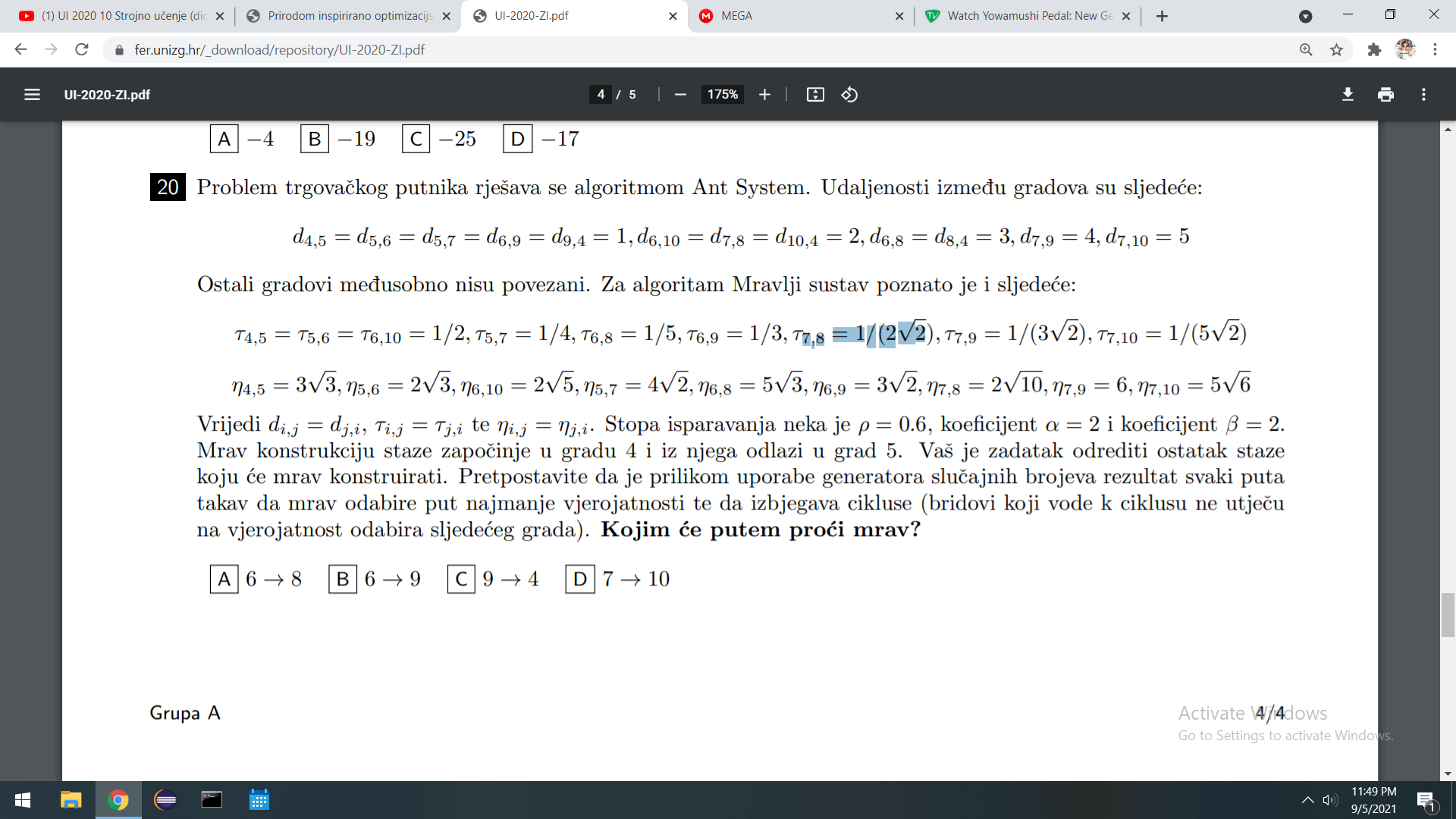Click answer option D −17
The image size is (1456, 819).
[x=541, y=139]
